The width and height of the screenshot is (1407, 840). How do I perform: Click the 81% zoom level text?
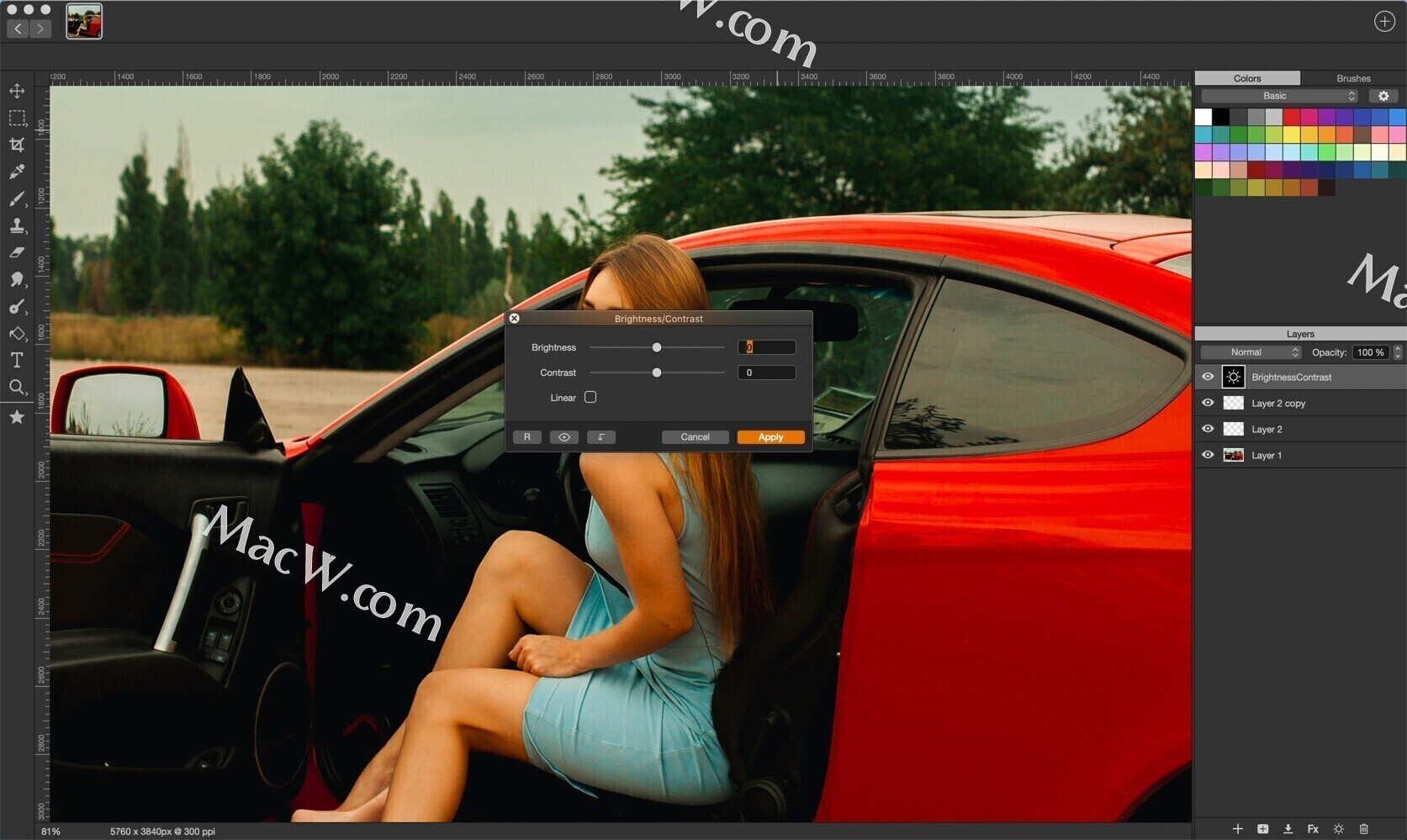tap(50, 832)
